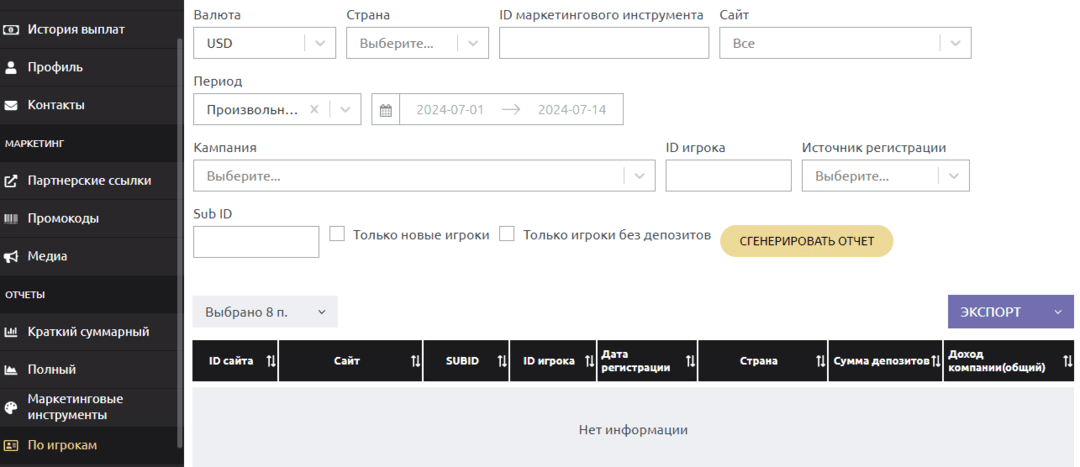Sort the table by ID сайта column

click(271, 361)
